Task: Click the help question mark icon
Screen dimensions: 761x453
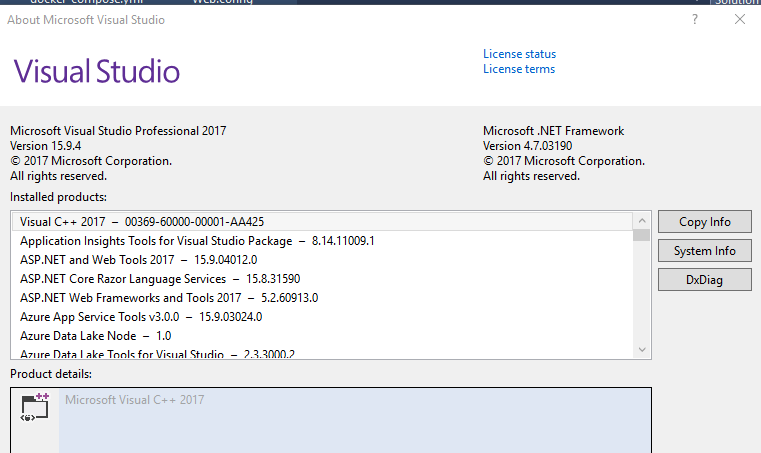Action: [x=695, y=19]
